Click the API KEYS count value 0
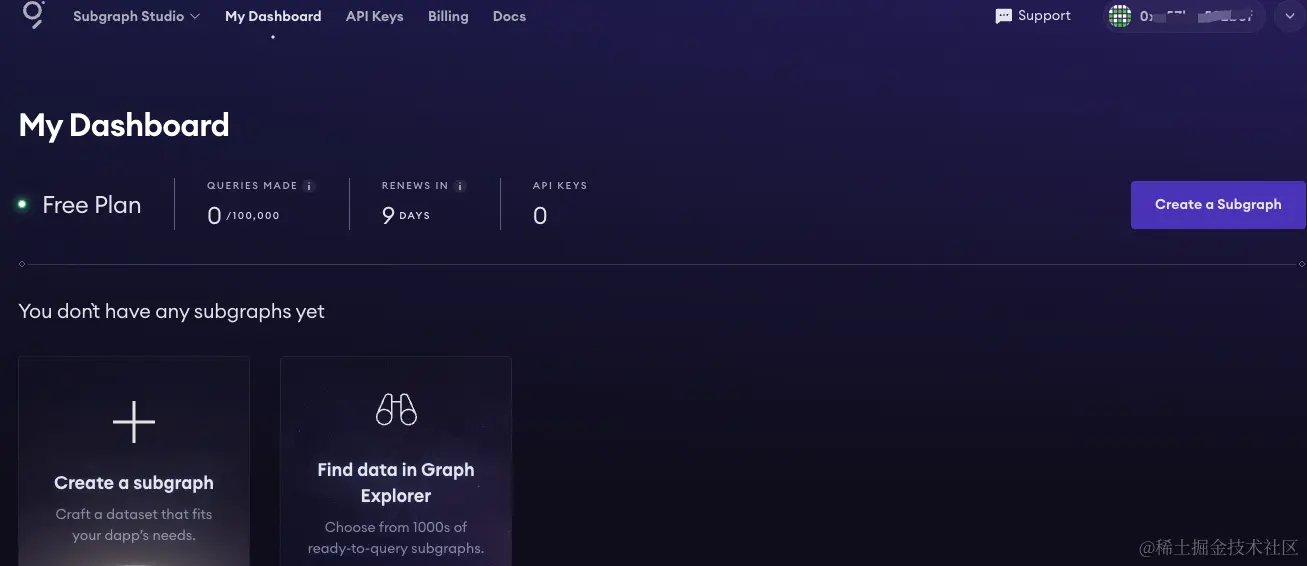This screenshot has height=566, width=1307. point(540,216)
